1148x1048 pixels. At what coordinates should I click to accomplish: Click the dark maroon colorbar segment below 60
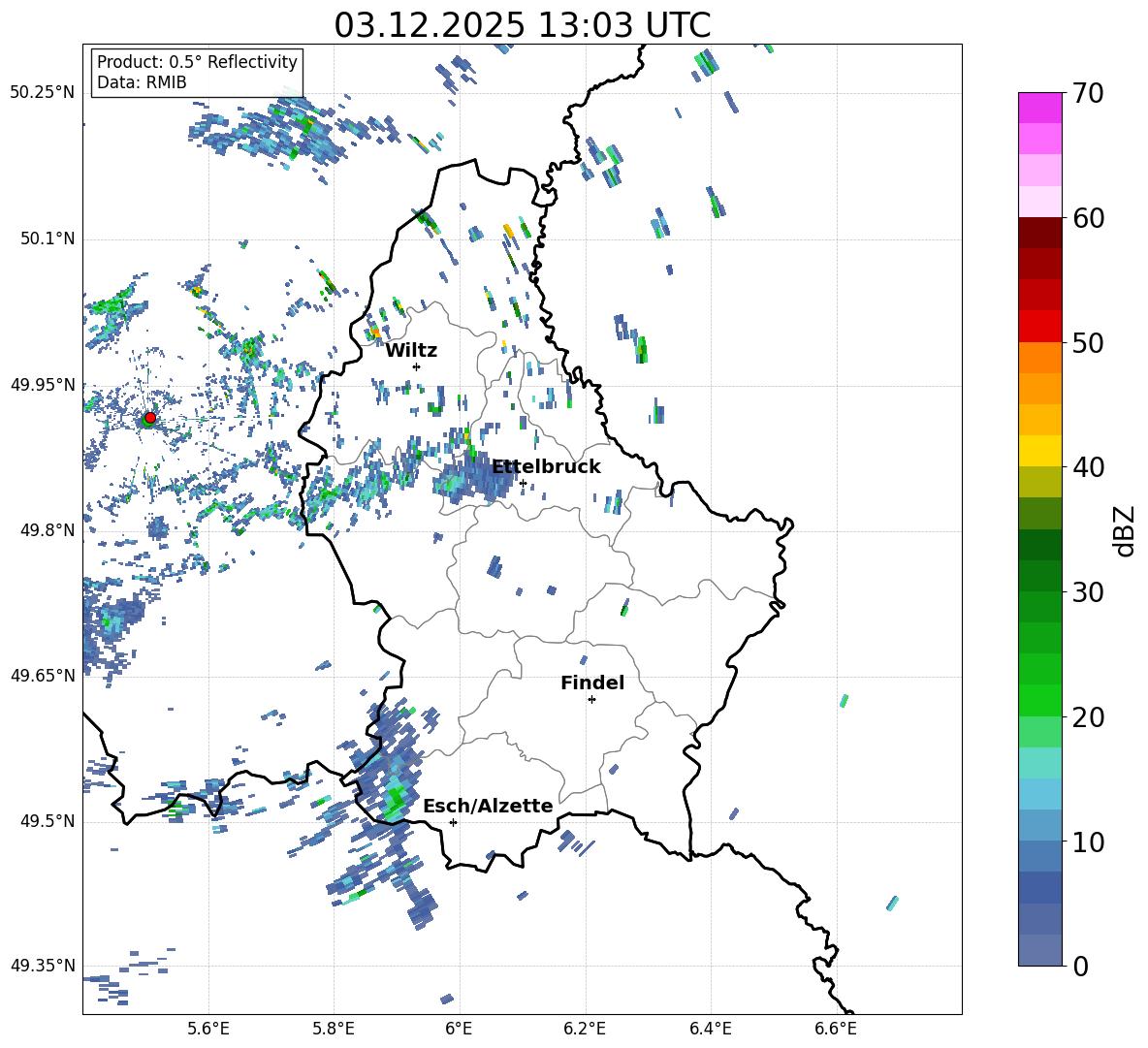point(1039,233)
